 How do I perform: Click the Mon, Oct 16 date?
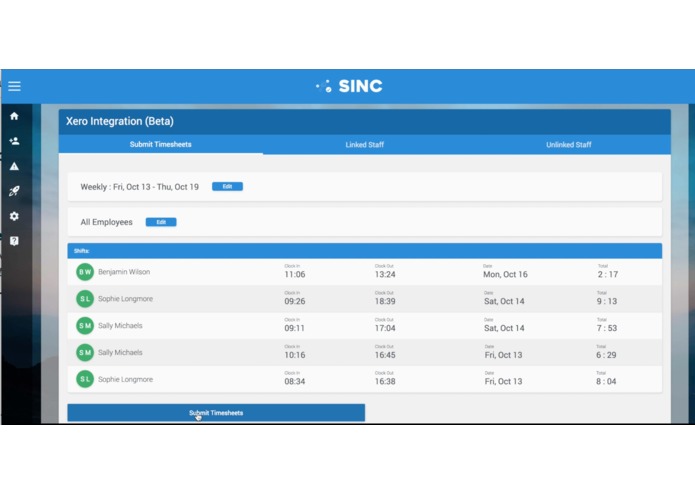click(x=505, y=274)
